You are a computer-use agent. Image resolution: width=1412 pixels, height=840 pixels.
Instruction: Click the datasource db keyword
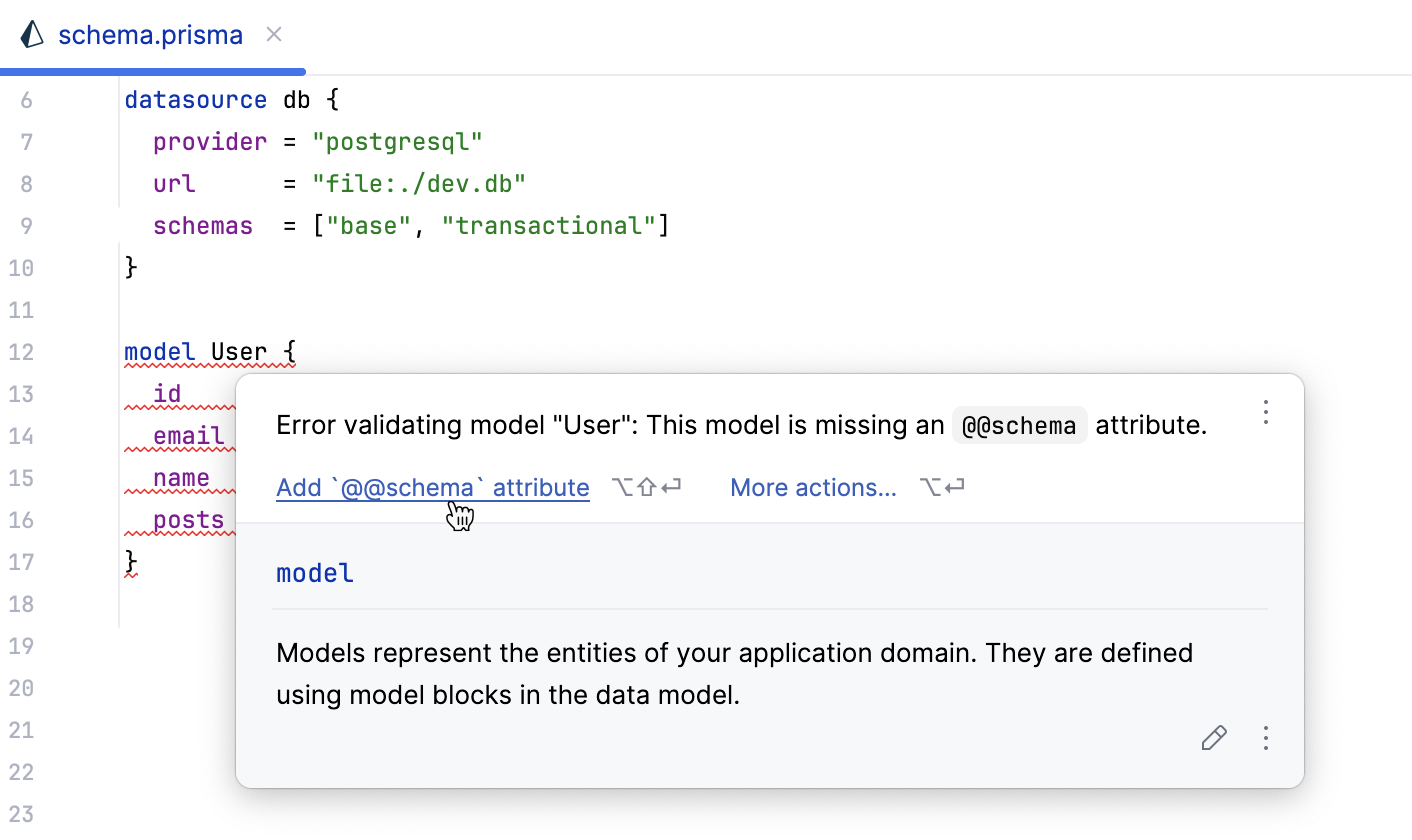pyautogui.click(x=195, y=99)
